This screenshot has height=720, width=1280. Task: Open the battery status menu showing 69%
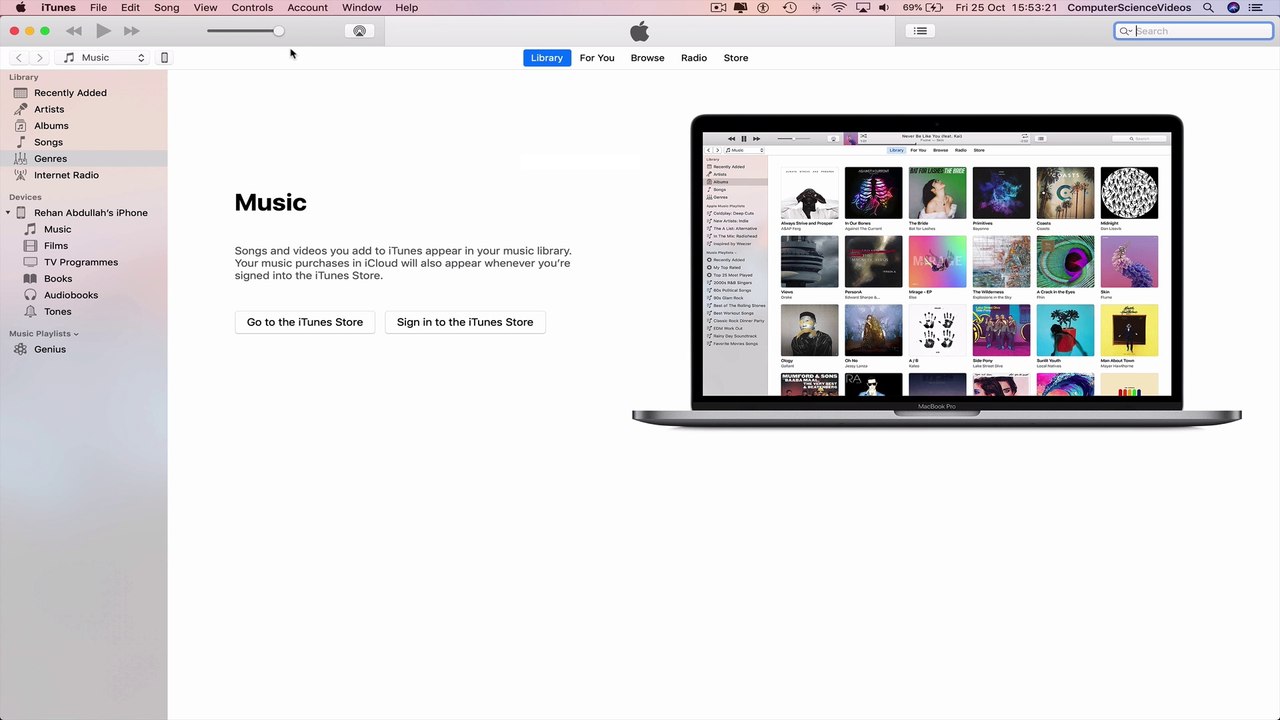923,8
